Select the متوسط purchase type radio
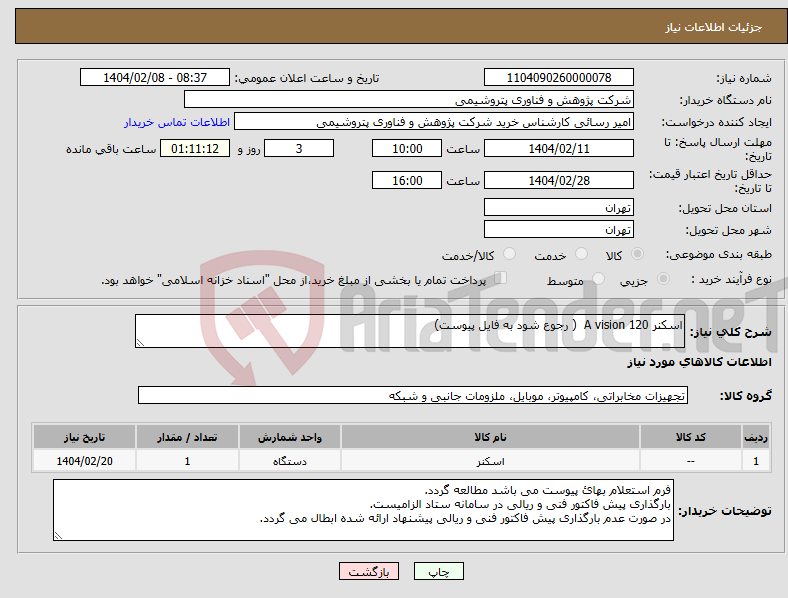 click(x=598, y=278)
